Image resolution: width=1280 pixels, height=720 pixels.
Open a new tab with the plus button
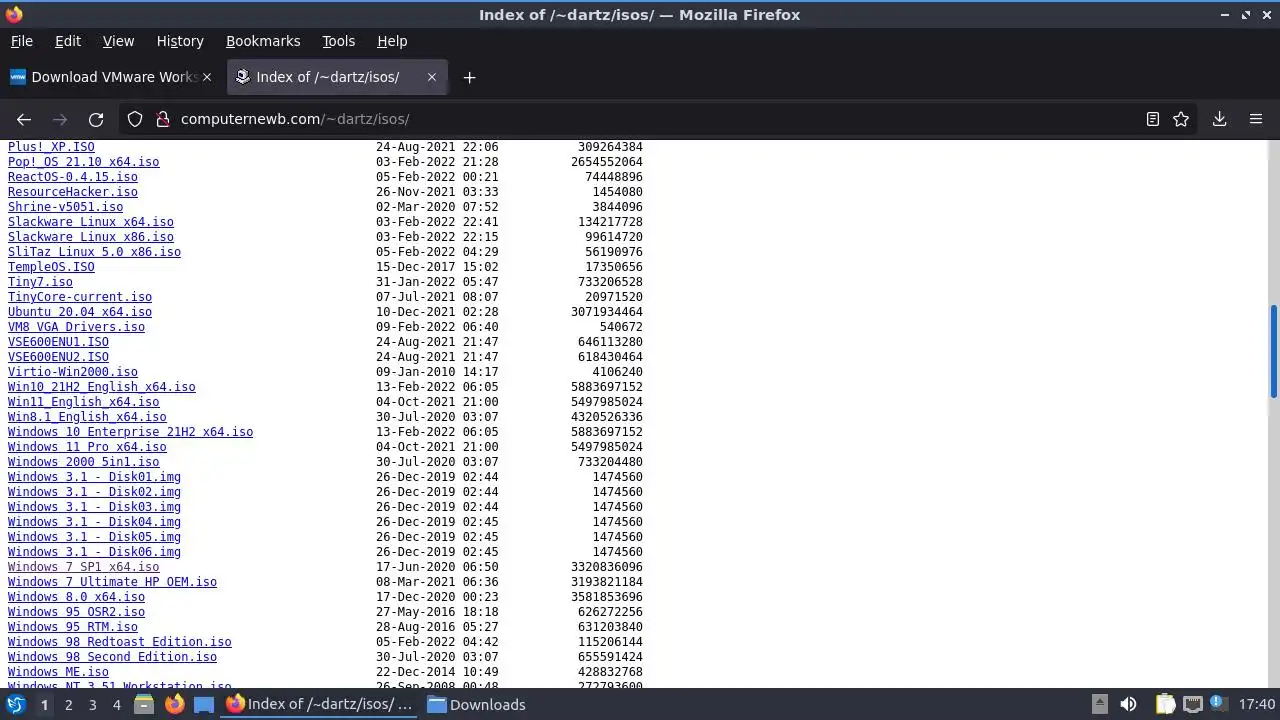click(x=469, y=77)
